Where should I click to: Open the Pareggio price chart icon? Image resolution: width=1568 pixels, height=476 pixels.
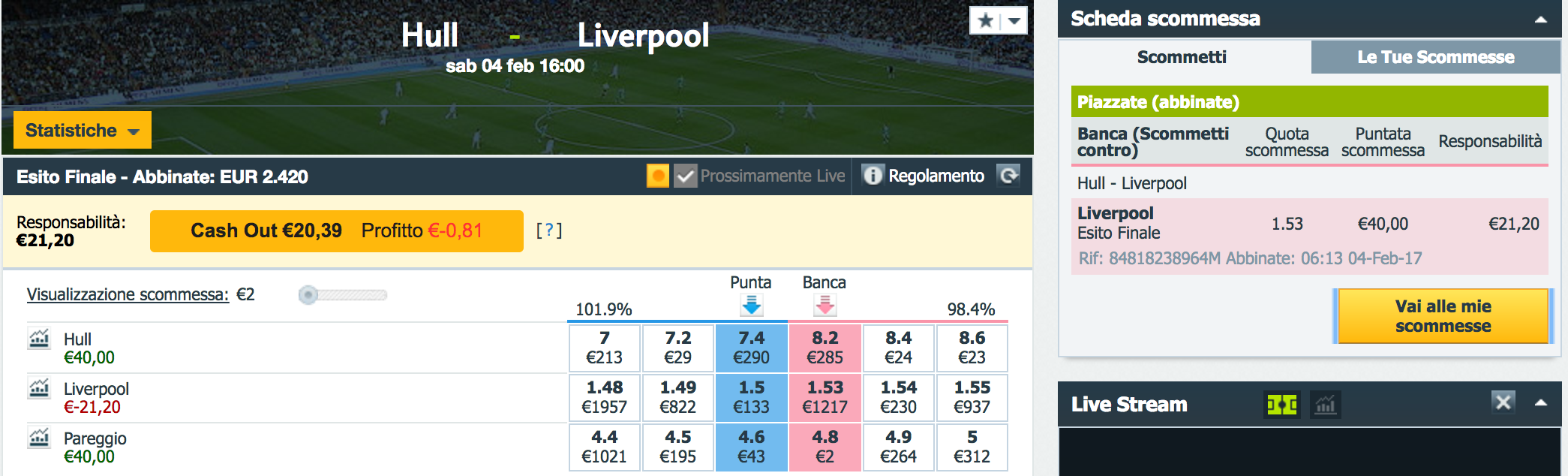39,438
